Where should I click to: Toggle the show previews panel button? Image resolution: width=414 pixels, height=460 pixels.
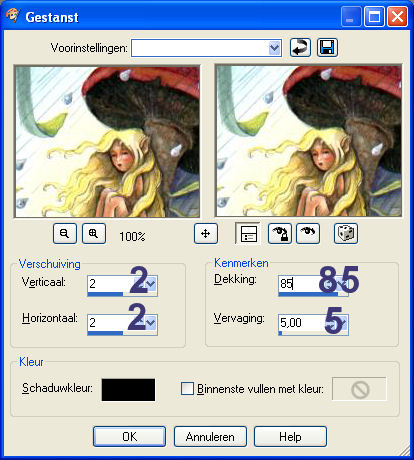coord(248,234)
